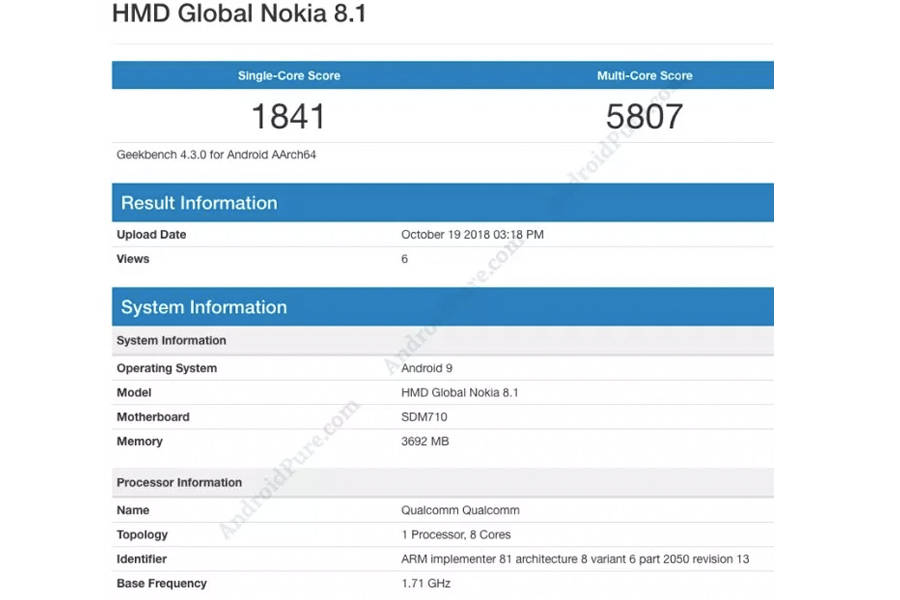Viewport: 900px width, 600px height.
Task: Click the HMD Global Nokia 8.1 page title
Action: tap(239, 13)
